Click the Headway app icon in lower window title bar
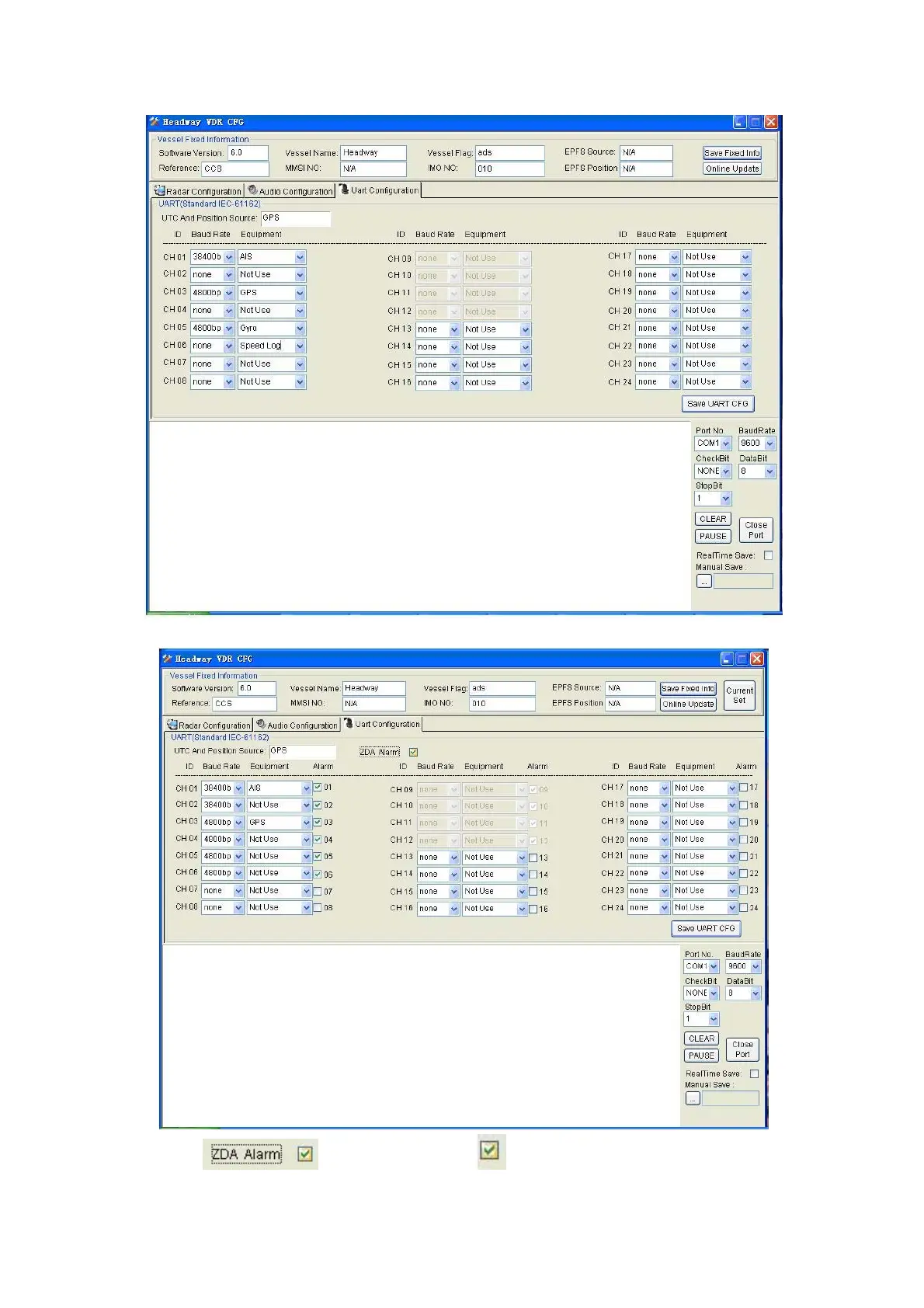This screenshot has height=1308, width=924. tap(168, 659)
